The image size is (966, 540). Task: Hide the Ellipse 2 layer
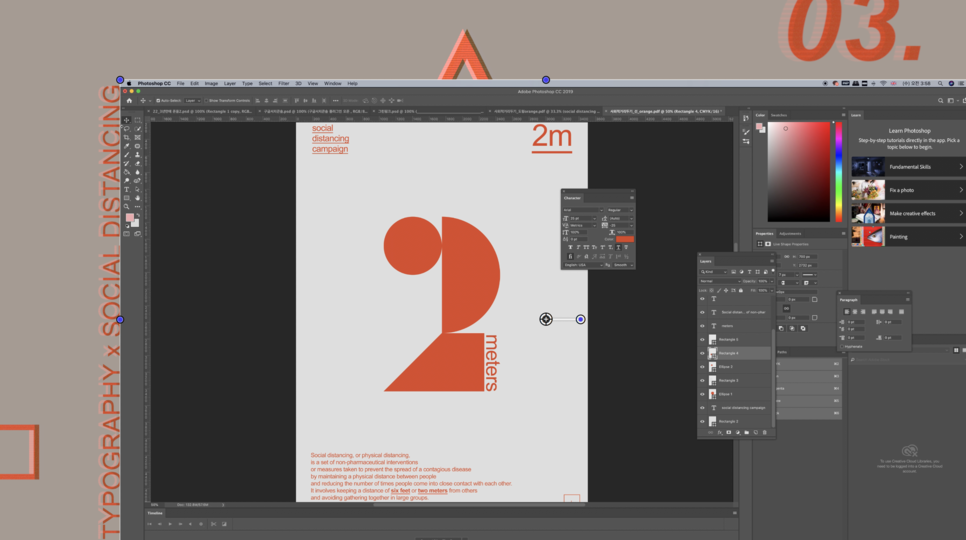click(x=702, y=366)
